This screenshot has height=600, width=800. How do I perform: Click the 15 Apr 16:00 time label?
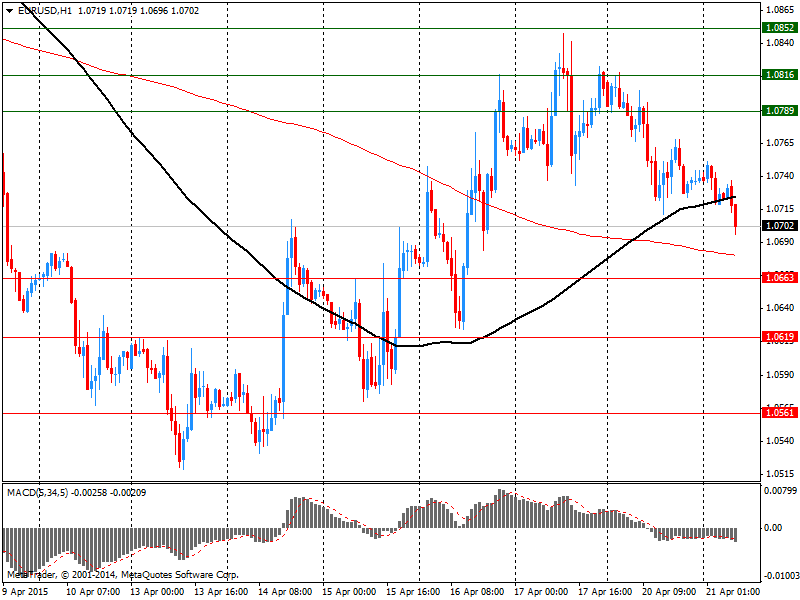click(x=413, y=592)
